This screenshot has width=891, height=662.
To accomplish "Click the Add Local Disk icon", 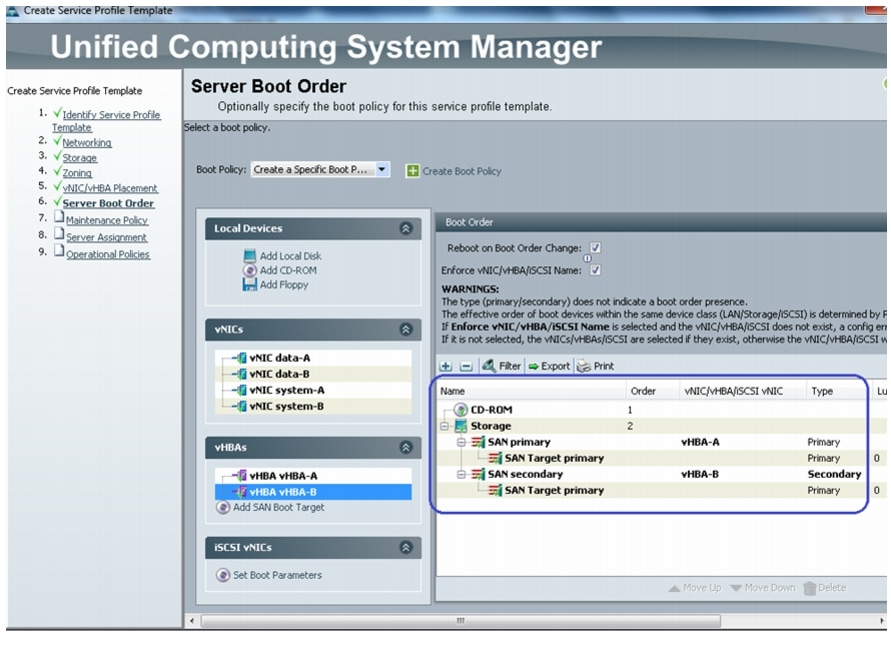I will [x=249, y=256].
